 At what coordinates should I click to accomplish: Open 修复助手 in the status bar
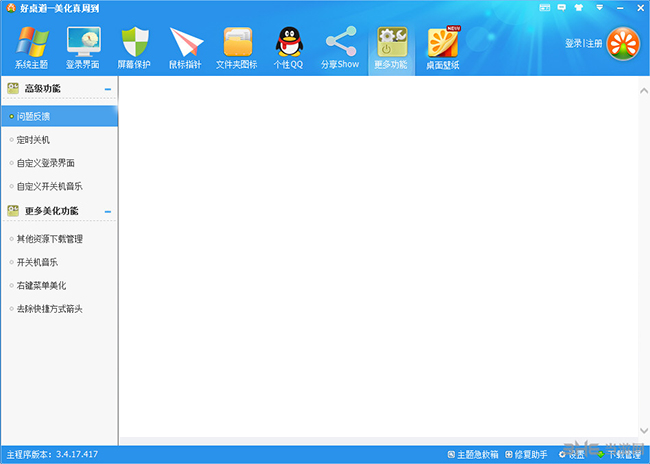pyautogui.click(x=526, y=454)
